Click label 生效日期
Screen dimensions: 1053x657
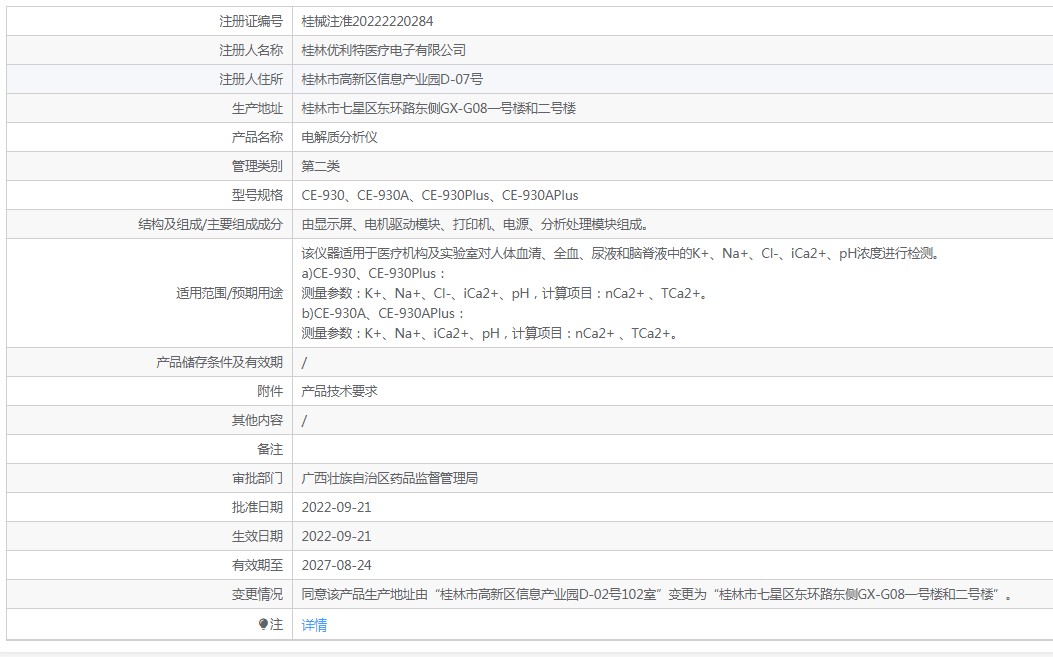(x=257, y=536)
